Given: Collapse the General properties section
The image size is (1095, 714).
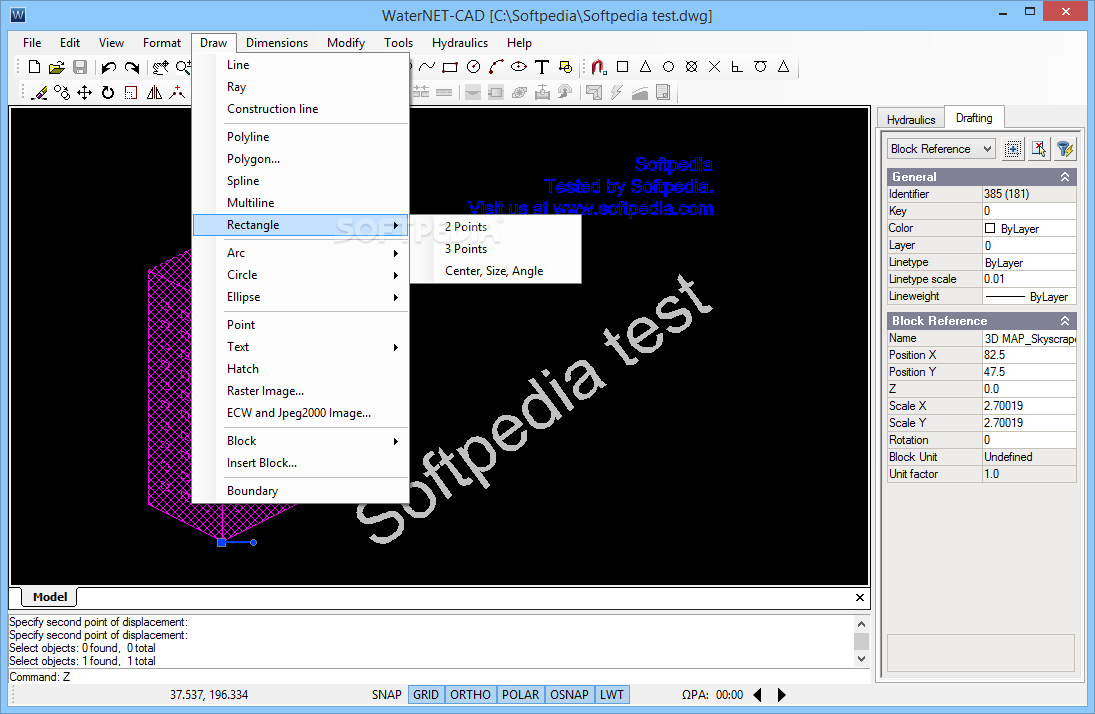Looking at the screenshot, I should [x=1065, y=177].
